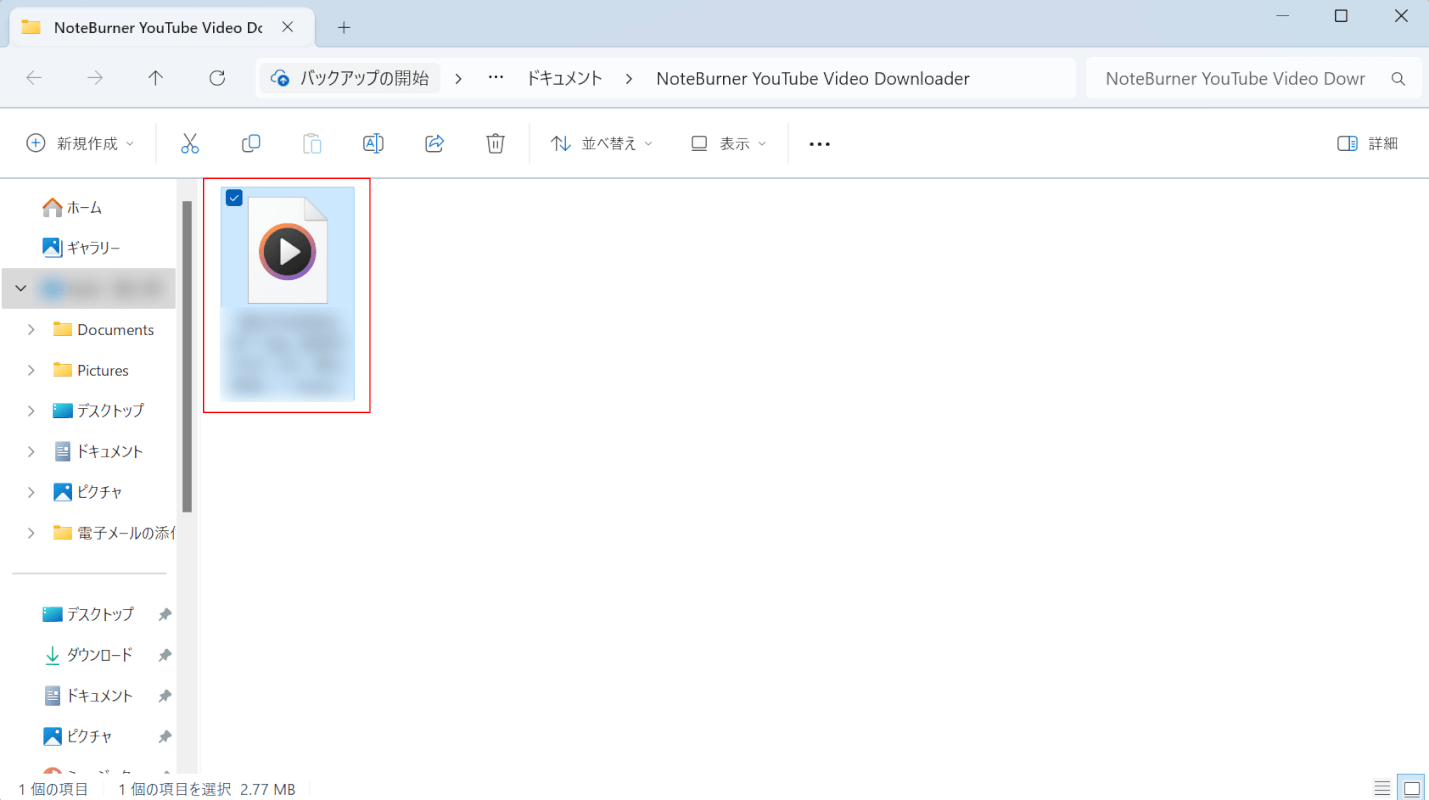Toggle the 詳細 details pane
The image size is (1429, 800).
pyautogui.click(x=1367, y=144)
